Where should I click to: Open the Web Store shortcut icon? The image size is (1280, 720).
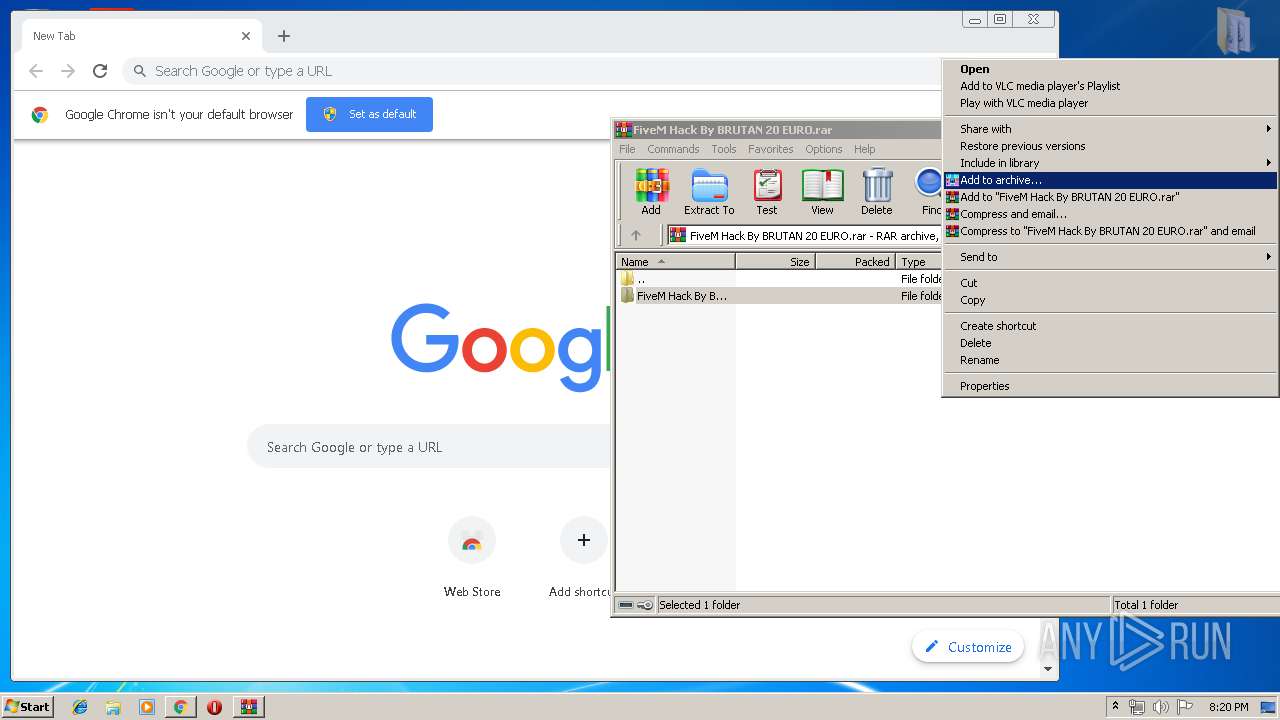pyautogui.click(x=472, y=541)
